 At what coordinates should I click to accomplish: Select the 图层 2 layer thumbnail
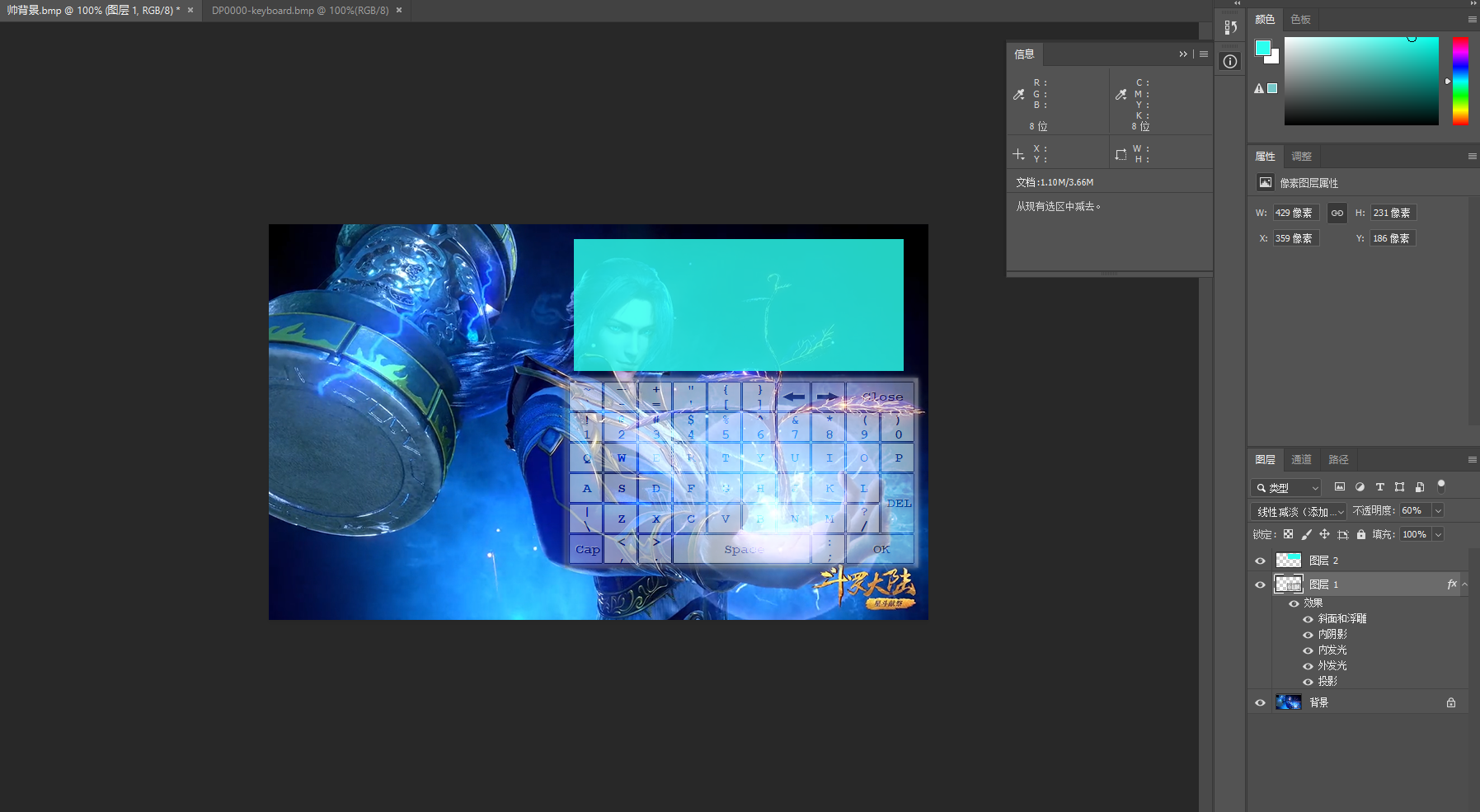click(1288, 561)
